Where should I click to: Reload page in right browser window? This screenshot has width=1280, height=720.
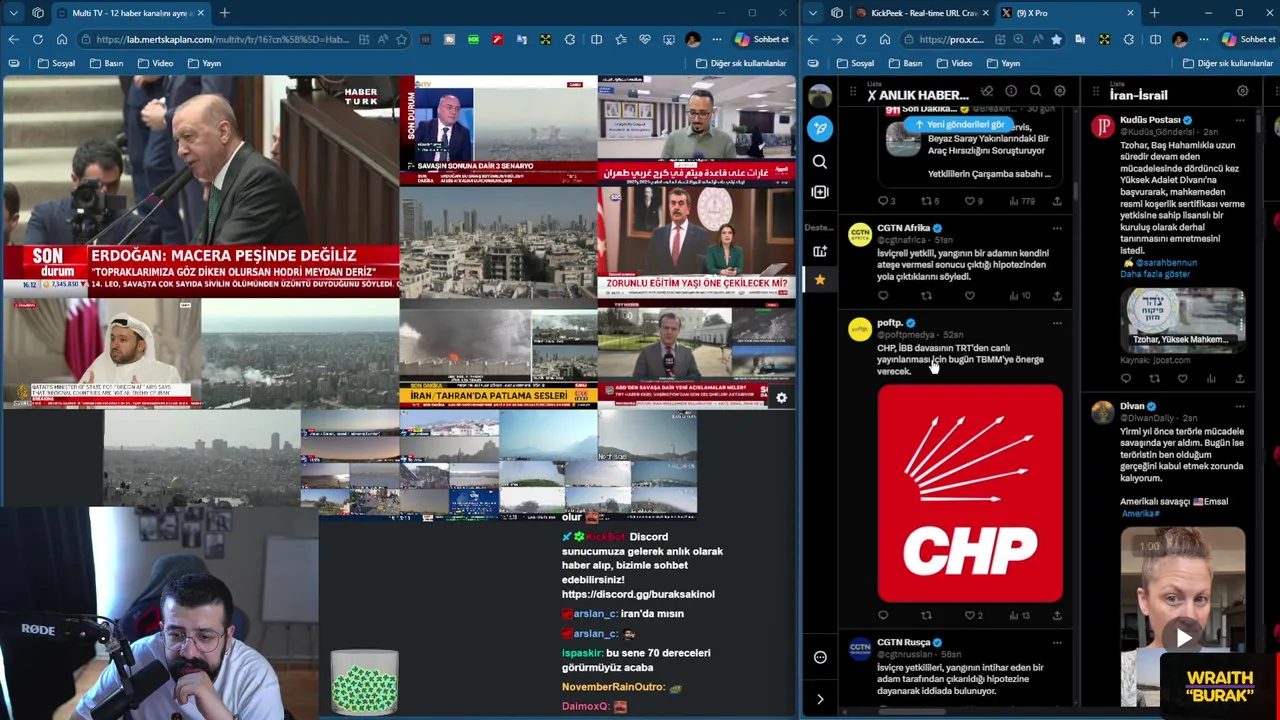861,39
